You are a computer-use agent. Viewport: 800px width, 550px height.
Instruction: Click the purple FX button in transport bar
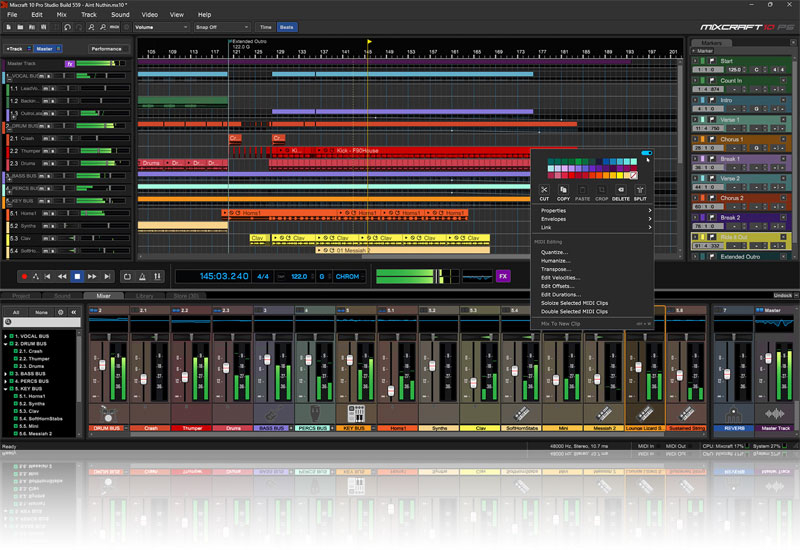tap(503, 275)
